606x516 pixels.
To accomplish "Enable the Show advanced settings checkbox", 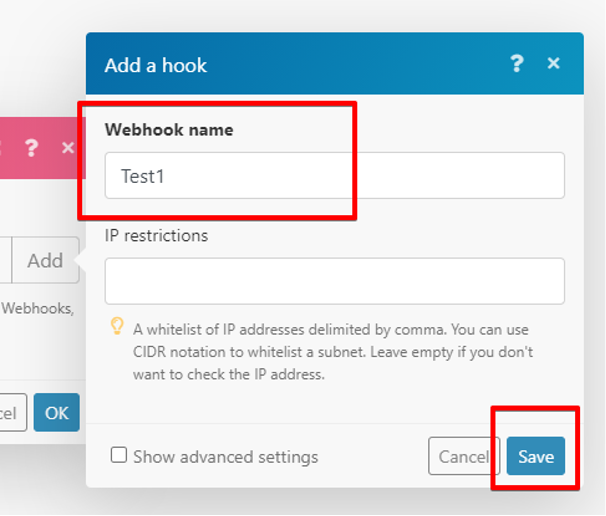I will click(x=119, y=455).
